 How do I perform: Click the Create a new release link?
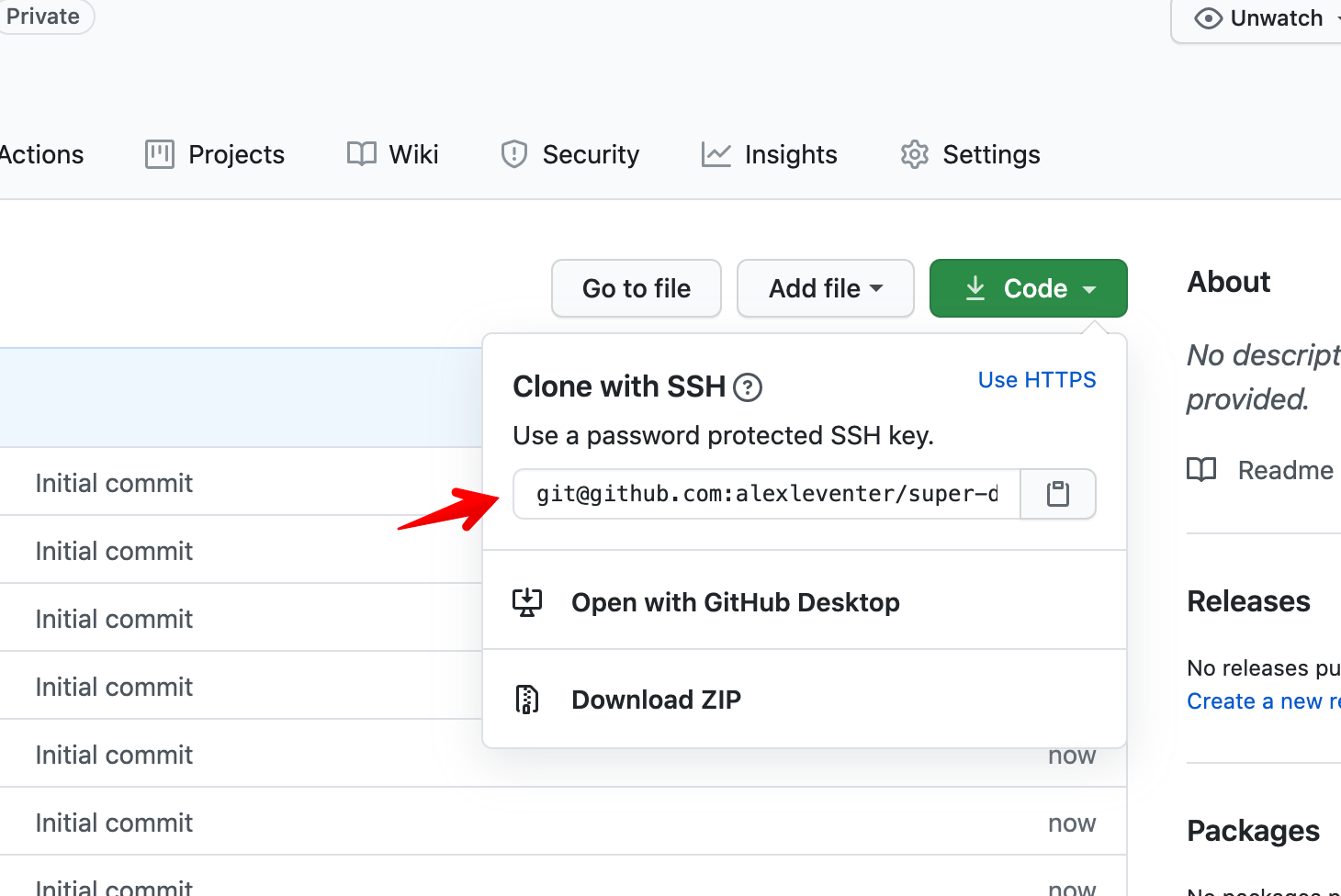[1264, 701]
